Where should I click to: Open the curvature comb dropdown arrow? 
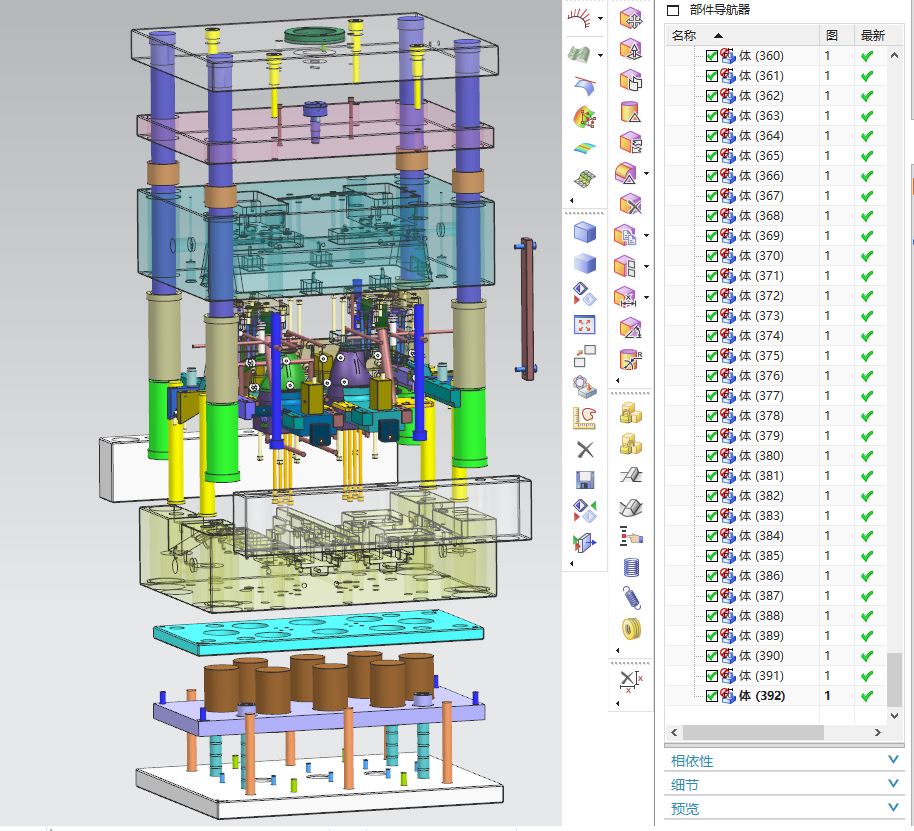tap(600, 19)
